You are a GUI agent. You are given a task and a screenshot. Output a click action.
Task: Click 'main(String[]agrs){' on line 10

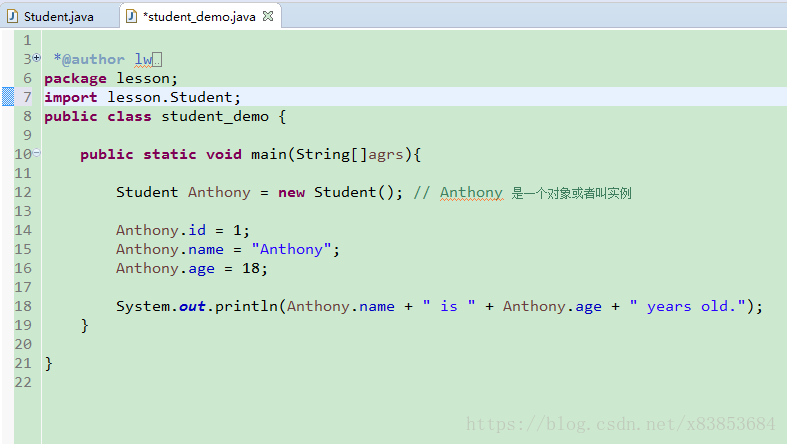[x=336, y=154]
